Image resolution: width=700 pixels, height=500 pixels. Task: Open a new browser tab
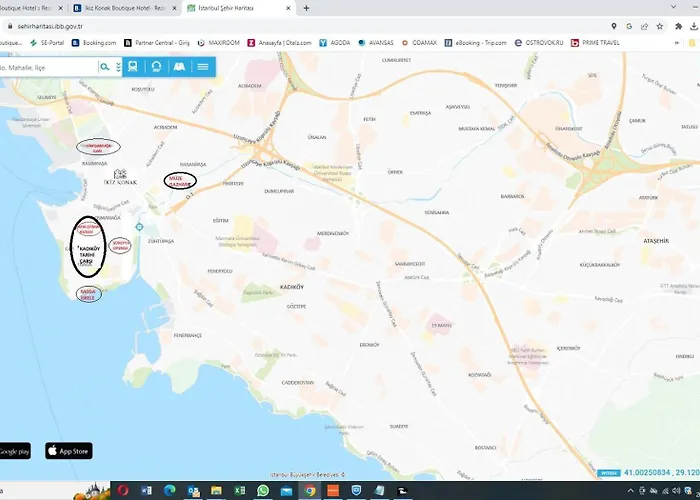tap(307, 8)
